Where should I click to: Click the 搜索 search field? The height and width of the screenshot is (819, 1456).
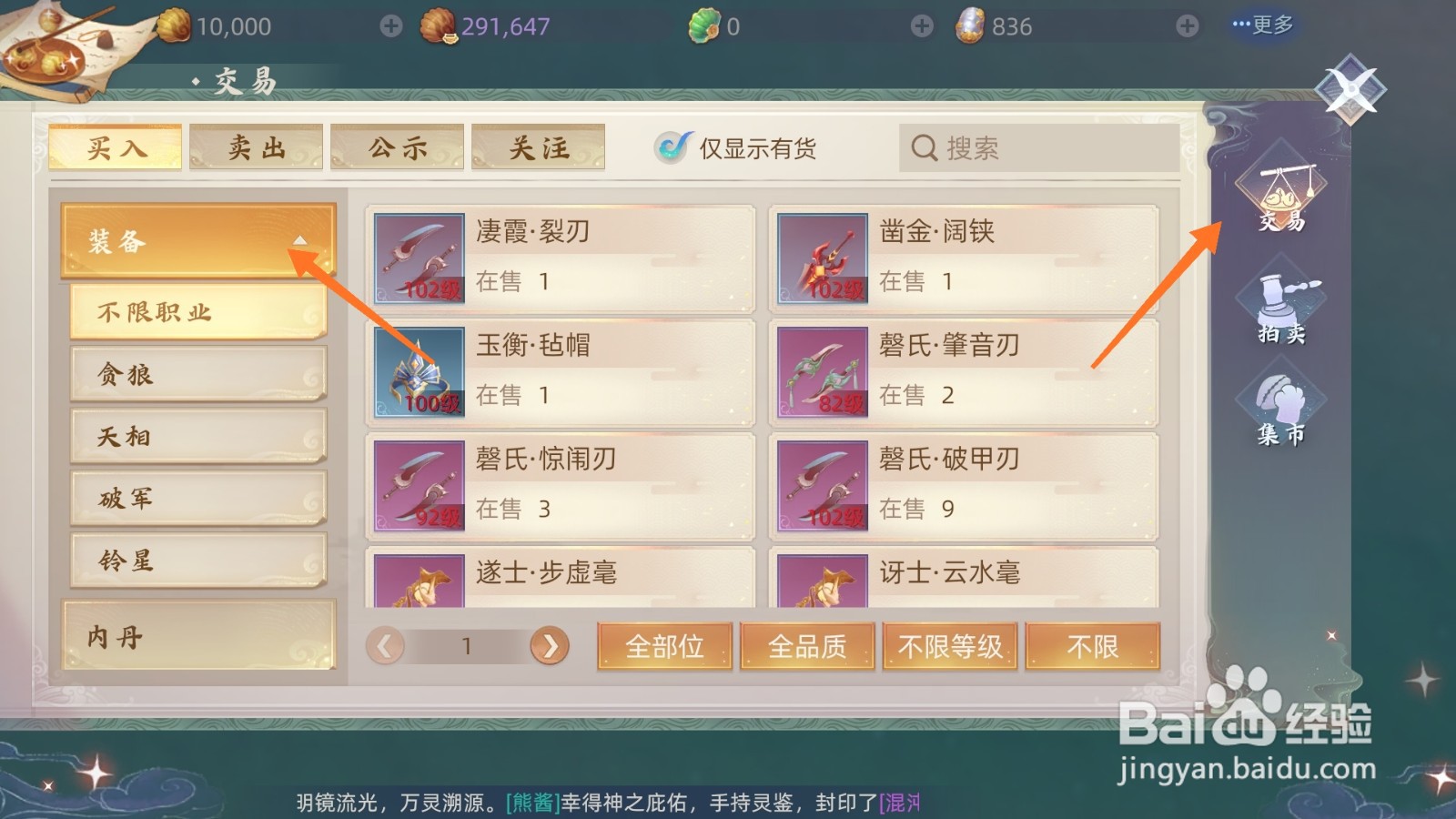(x=1039, y=147)
